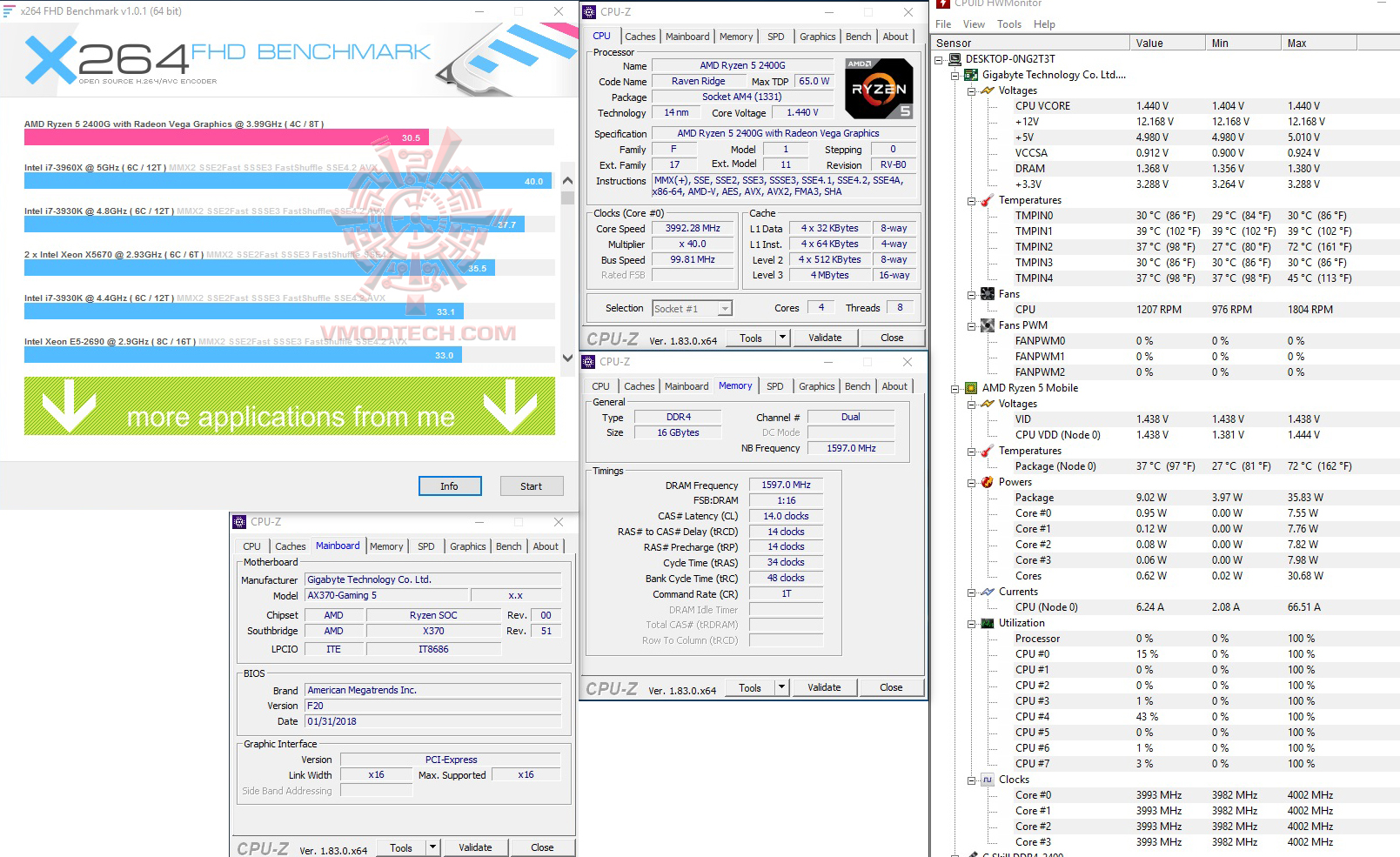Viewport: 1400px width, 857px height.
Task: Open the Tools dropdown arrow in CPU-Z Memory window
Action: pos(781,687)
